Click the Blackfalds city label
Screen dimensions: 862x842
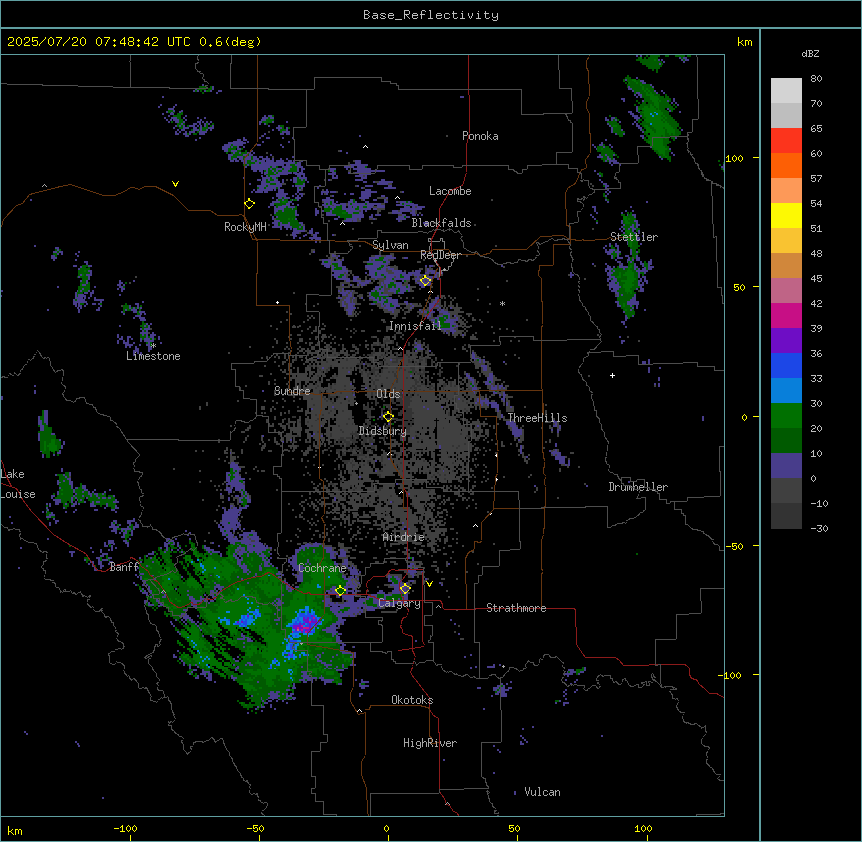441,223
